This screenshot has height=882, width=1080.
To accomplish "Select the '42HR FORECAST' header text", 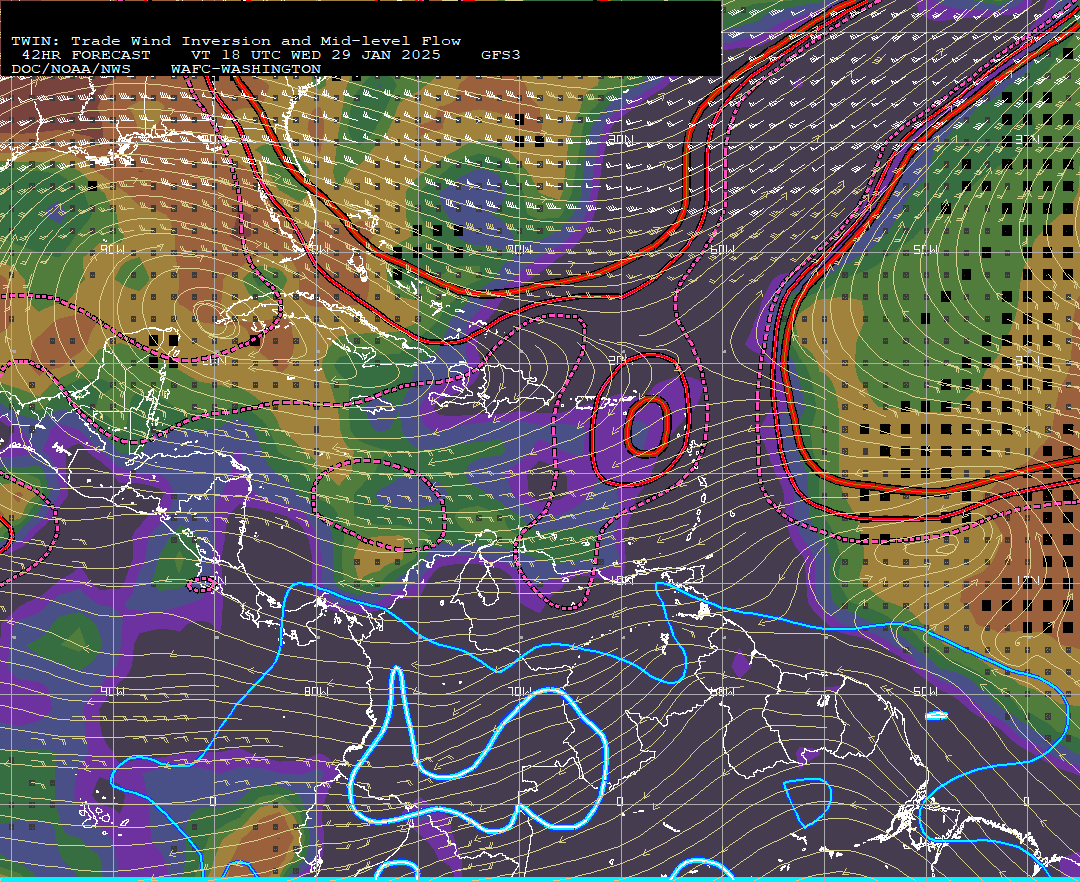I will [86, 55].
